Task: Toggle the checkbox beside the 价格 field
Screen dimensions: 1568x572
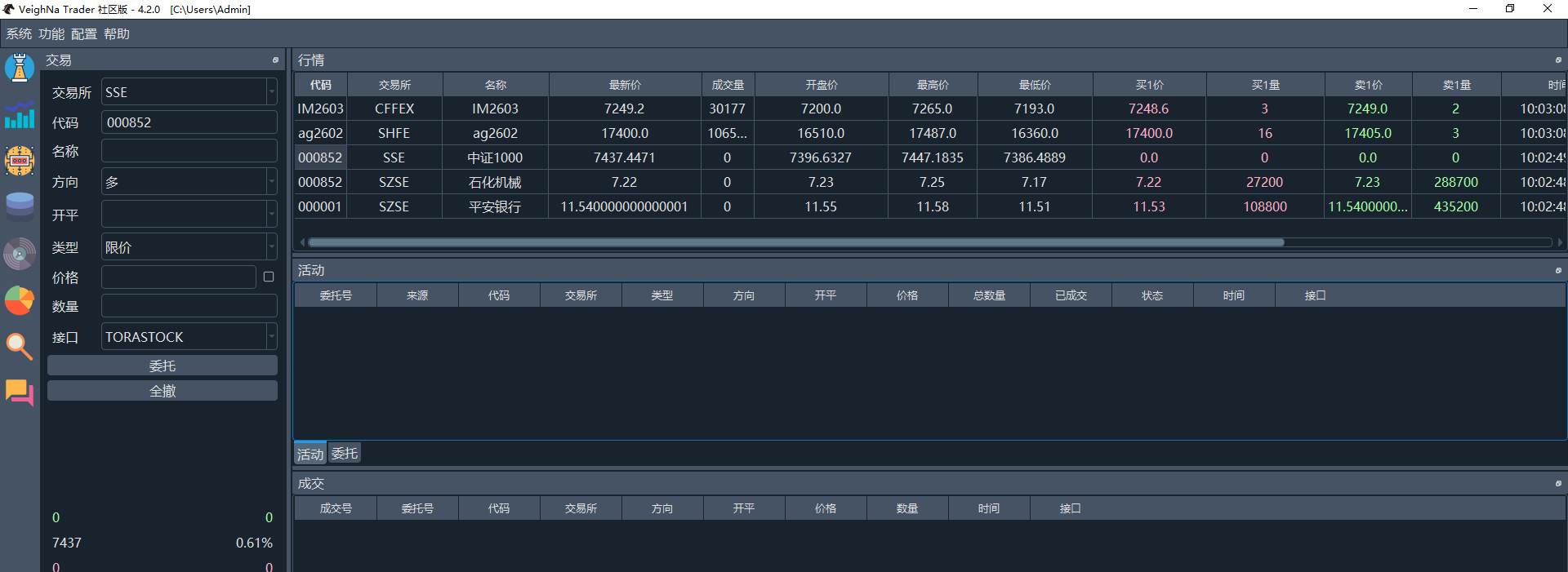Action: (269, 277)
